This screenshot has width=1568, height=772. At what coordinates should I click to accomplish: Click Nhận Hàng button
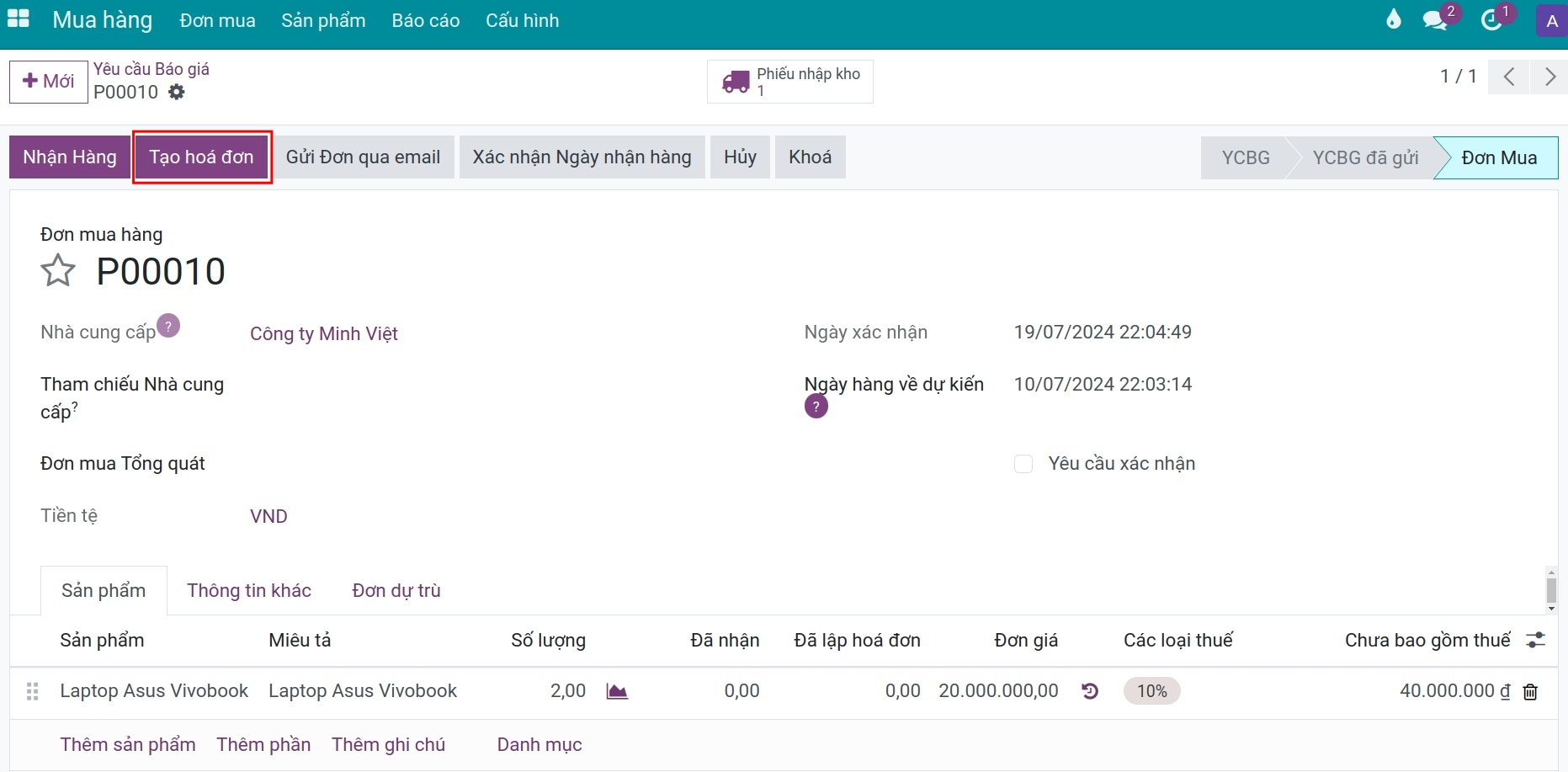pyautogui.click(x=70, y=157)
